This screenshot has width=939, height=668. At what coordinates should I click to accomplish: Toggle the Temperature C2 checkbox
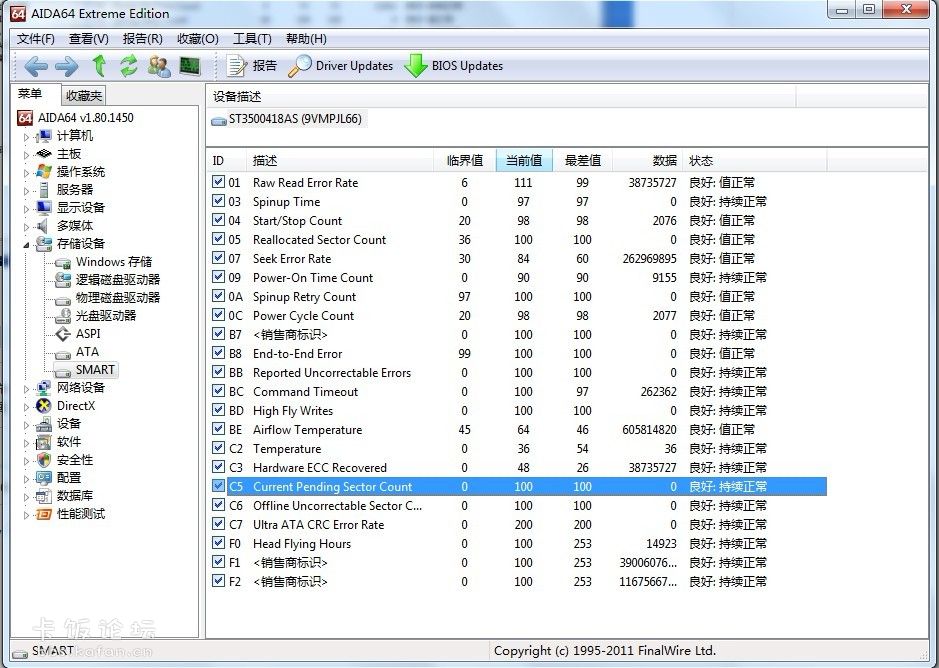pos(219,448)
